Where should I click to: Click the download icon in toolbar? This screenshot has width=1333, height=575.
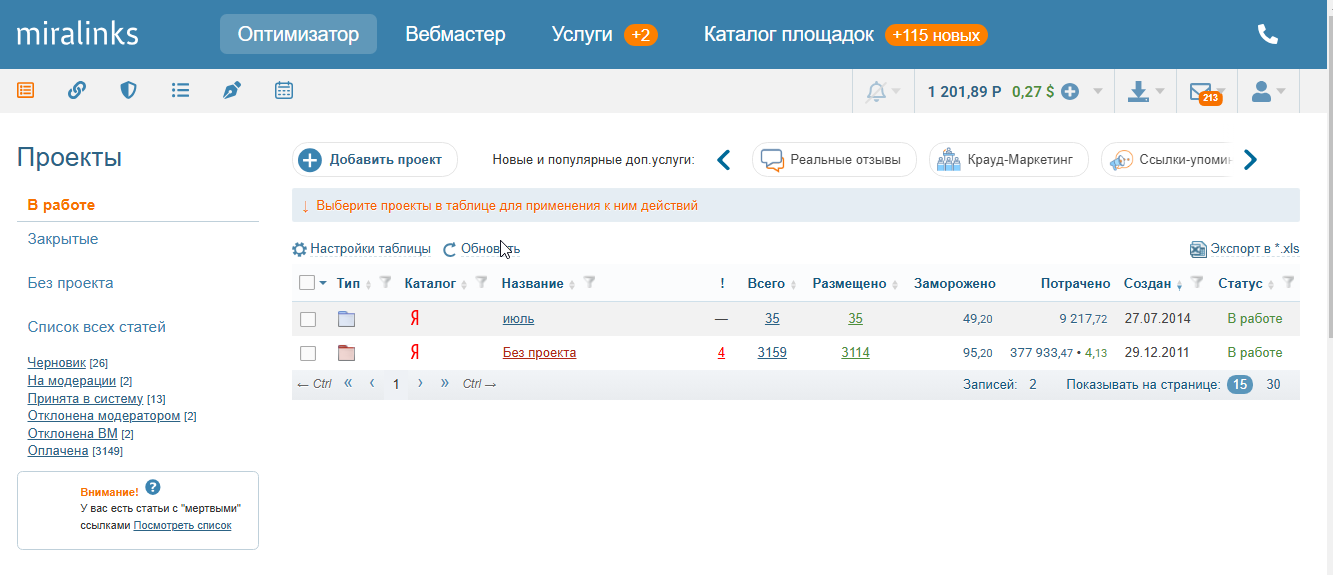pyautogui.click(x=1138, y=91)
